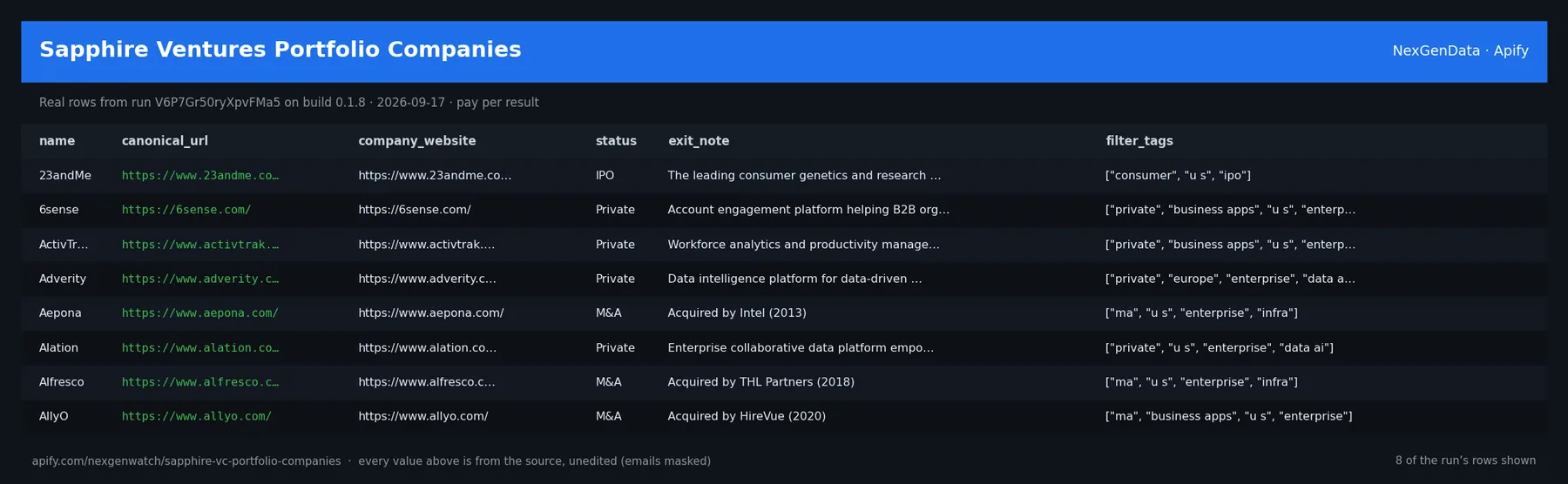
Task: Click the 23andMe filter_tags cell
Action: pyautogui.click(x=1178, y=176)
